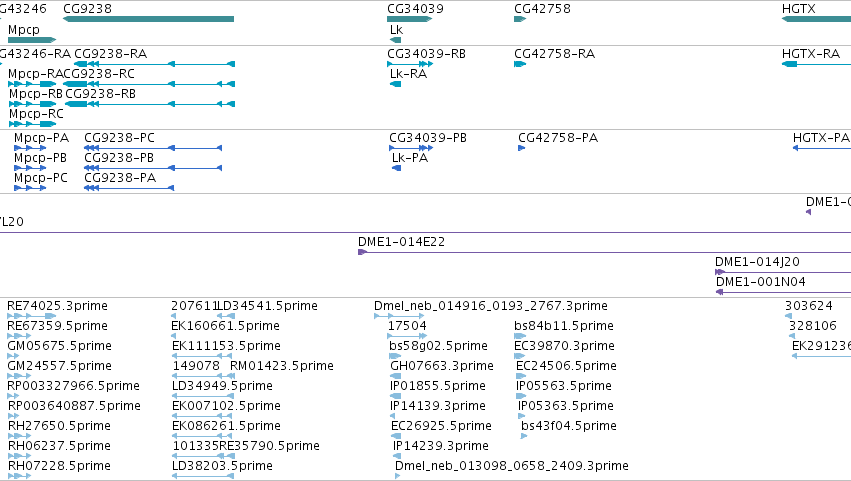Click the CG34039 gene label
851x481 pixels.
tap(415, 9)
